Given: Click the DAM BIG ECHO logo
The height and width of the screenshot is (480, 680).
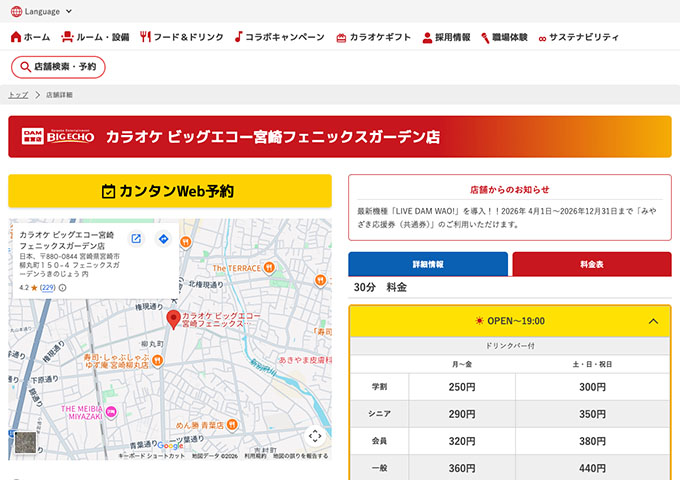Looking at the screenshot, I should (x=58, y=136).
